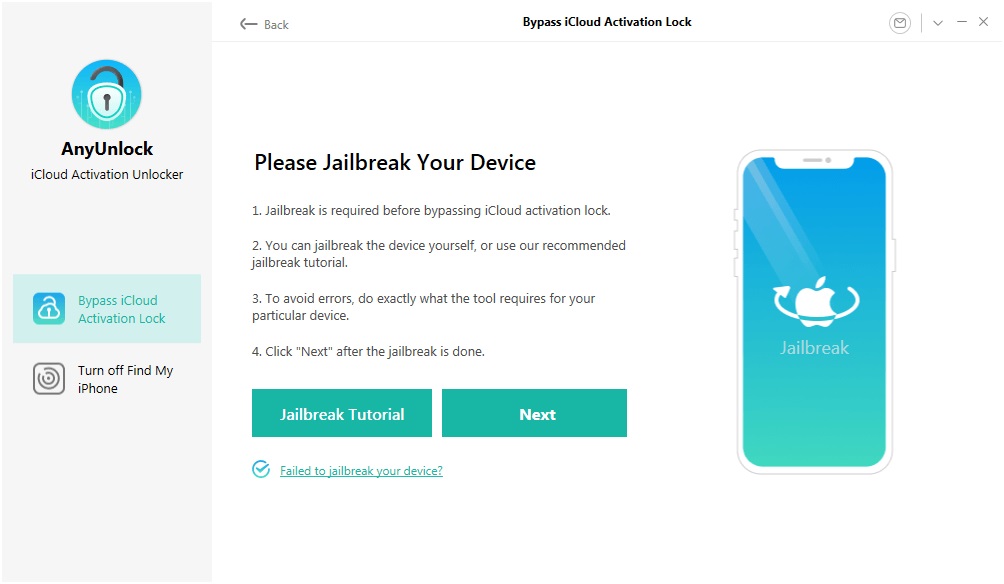The height and width of the screenshot is (584, 1004).
Task: Click the iCloud Activation Unlocker subtitle text
Action: pyautogui.click(x=106, y=173)
